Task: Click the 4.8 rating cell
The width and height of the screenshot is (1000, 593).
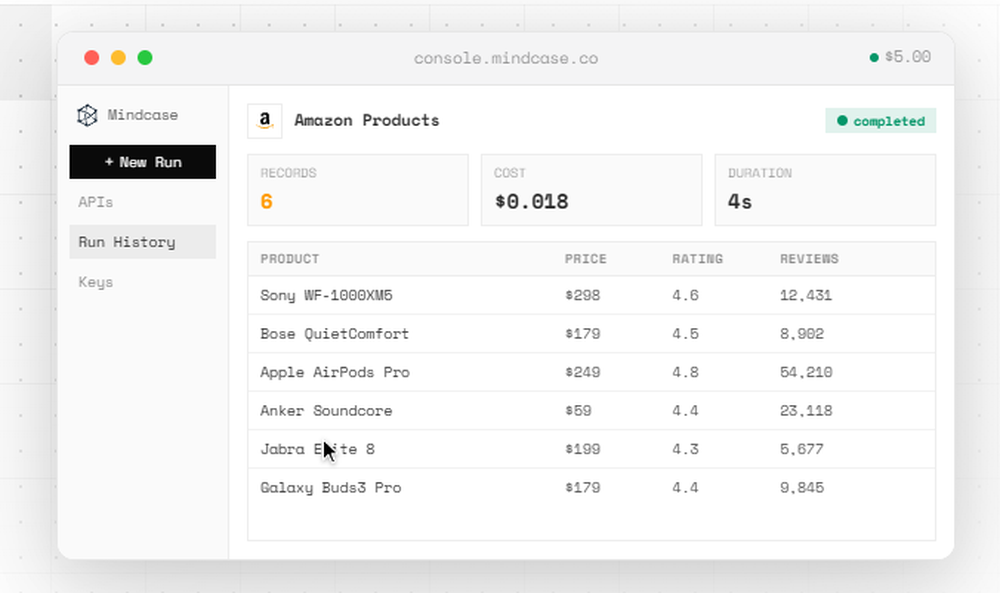Action: pos(685,372)
